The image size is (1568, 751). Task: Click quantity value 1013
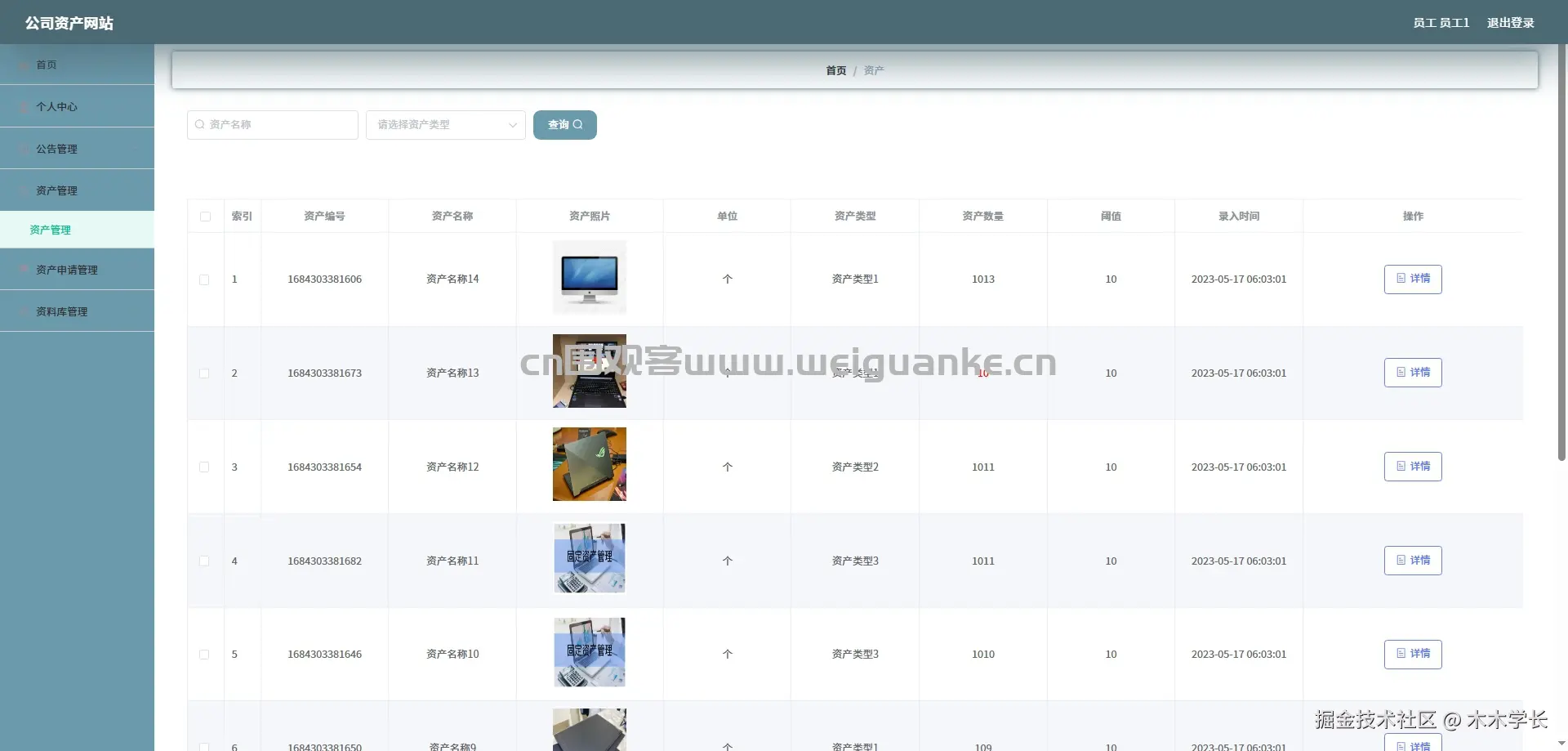tap(983, 279)
